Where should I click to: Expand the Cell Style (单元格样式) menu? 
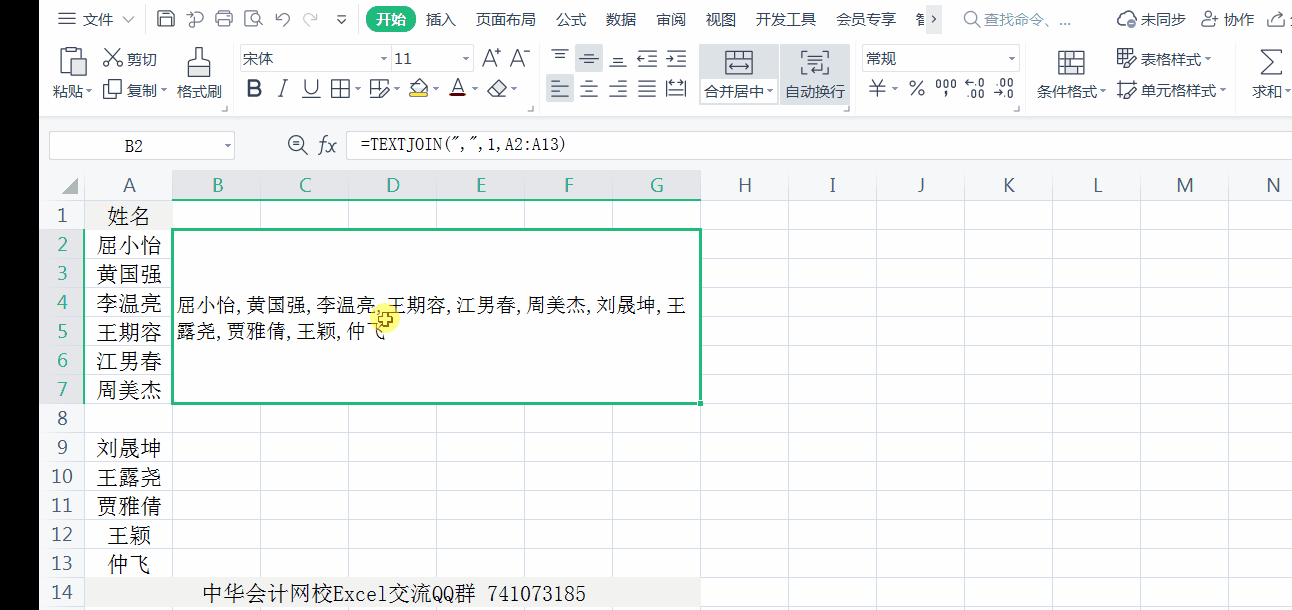(1171, 90)
